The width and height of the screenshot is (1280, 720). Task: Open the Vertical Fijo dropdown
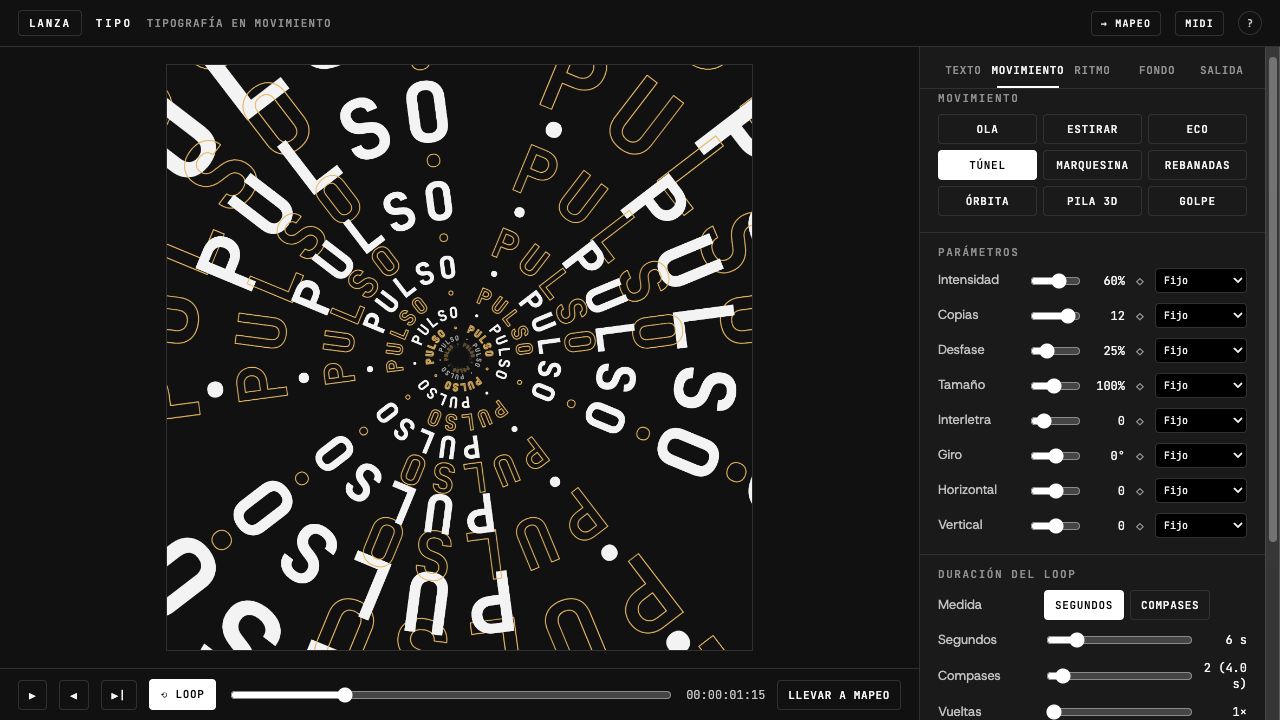tap(1200, 526)
